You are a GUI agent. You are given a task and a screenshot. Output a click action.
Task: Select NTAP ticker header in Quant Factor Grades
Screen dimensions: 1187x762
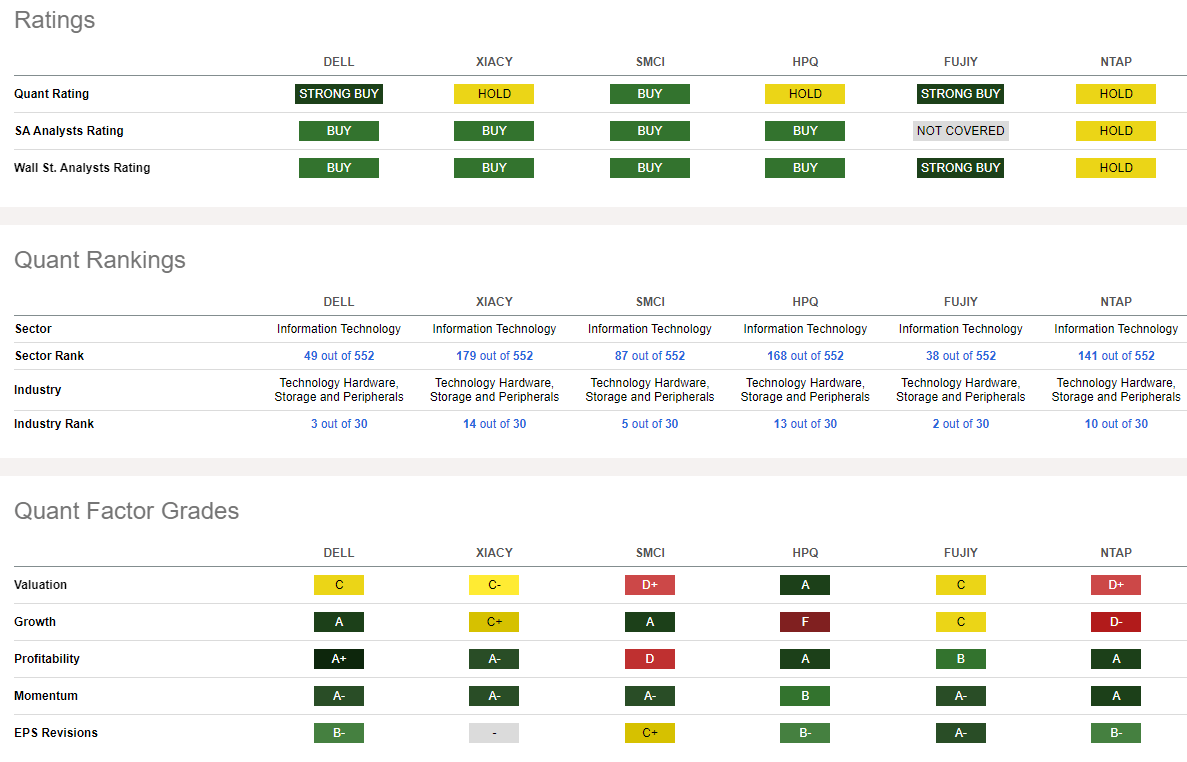click(1116, 553)
